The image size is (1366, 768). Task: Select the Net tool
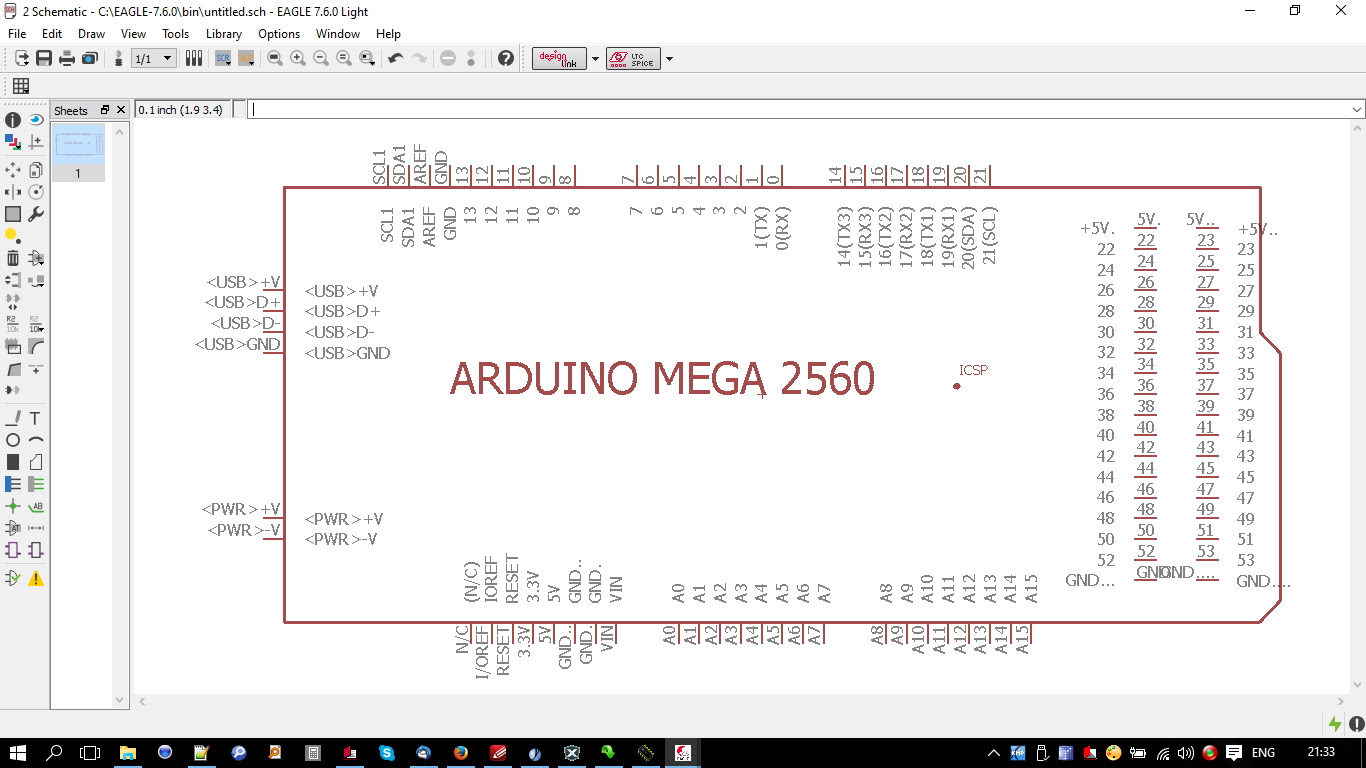click(36, 484)
